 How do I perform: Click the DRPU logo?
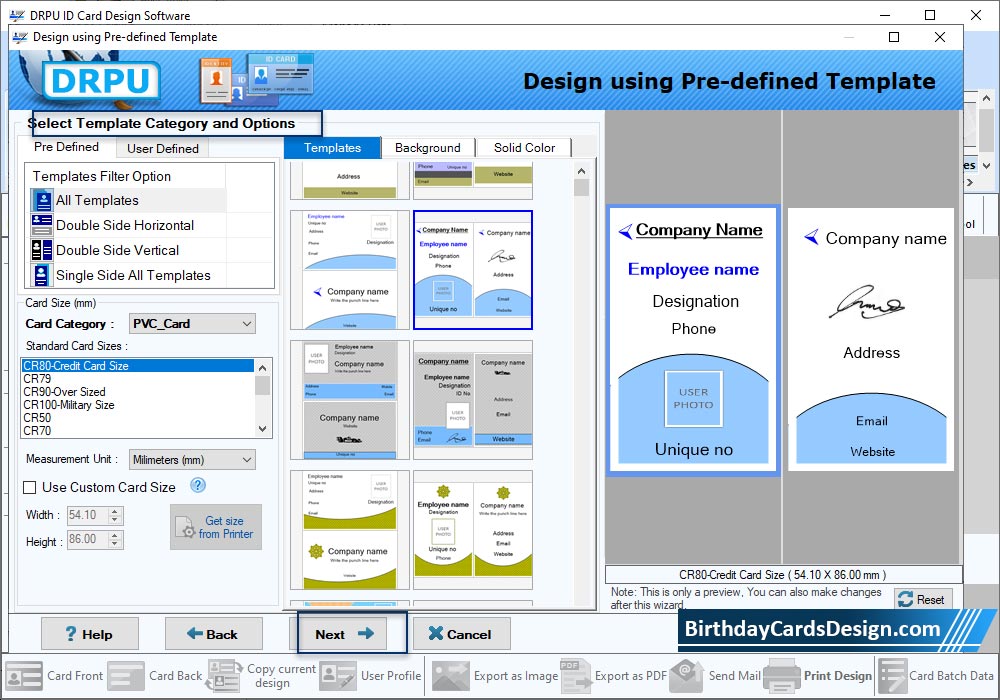101,81
